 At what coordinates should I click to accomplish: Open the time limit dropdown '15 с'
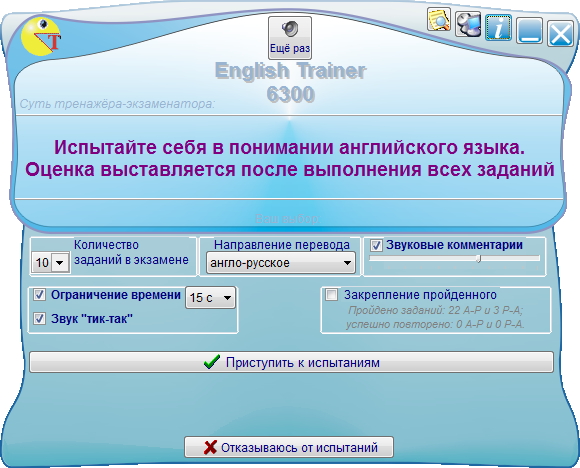tap(210, 297)
